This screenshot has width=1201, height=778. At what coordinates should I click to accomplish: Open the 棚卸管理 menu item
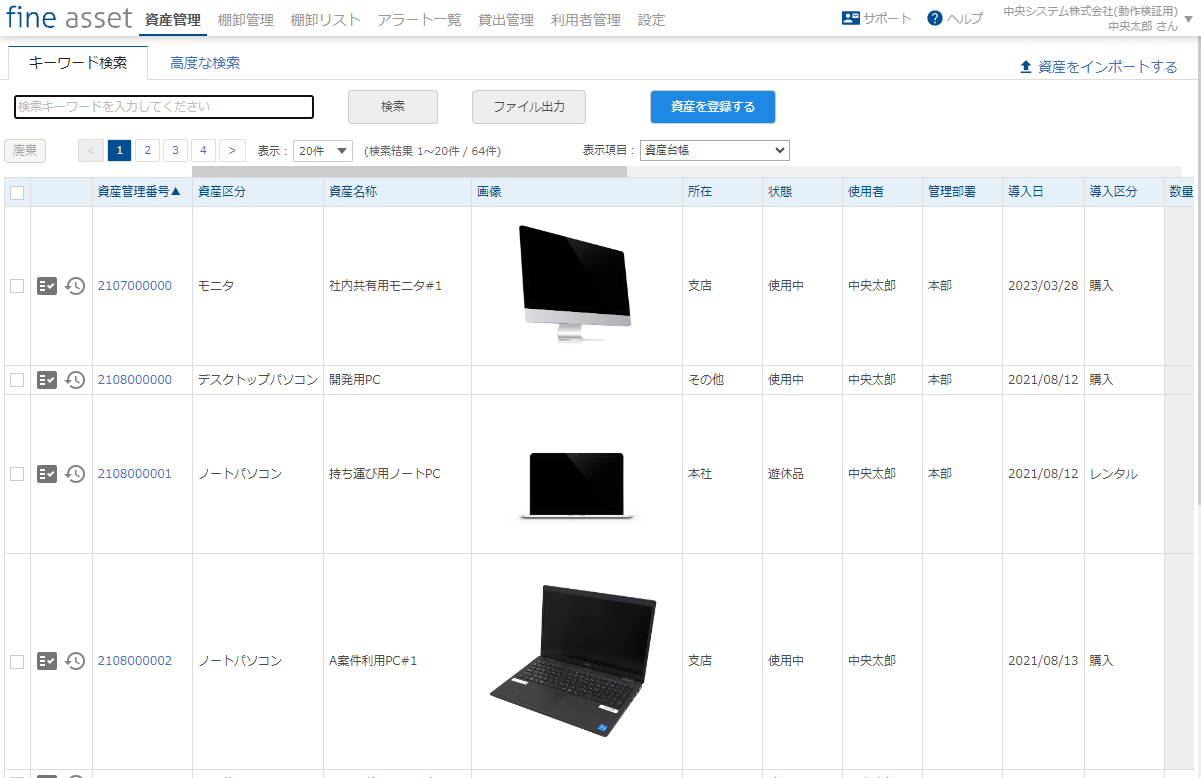pos(246,18)
